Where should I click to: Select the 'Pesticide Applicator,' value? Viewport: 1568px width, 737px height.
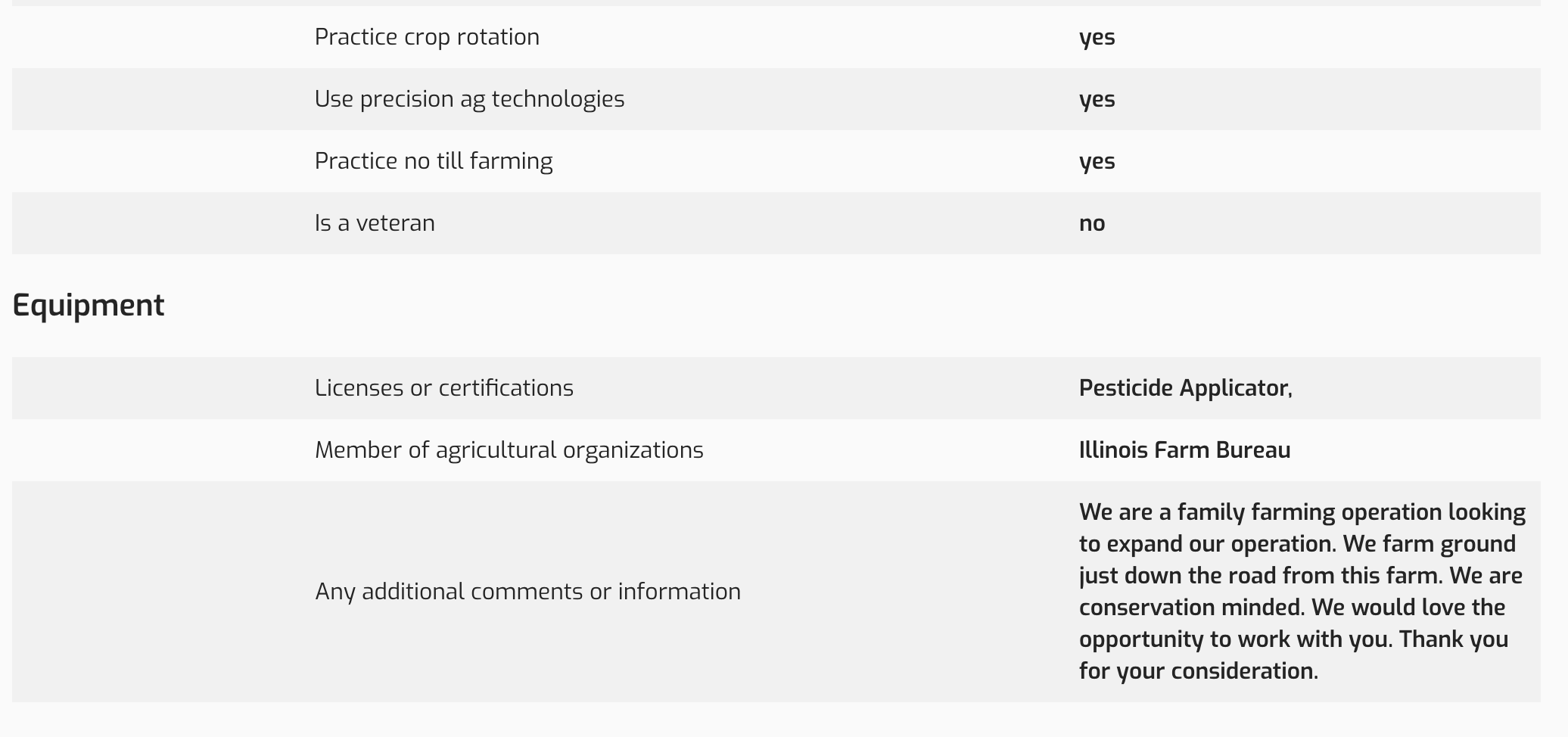click(x=1185, y=388)
